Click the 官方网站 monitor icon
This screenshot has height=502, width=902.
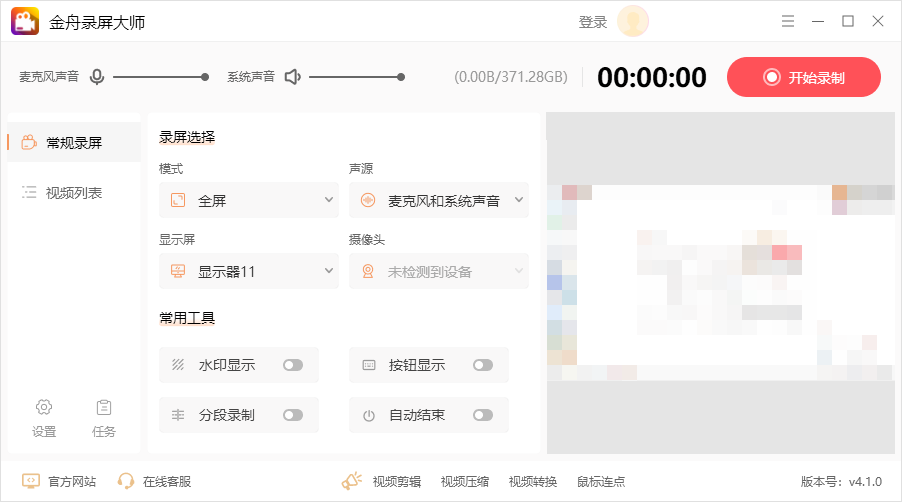click(x=30, y=481)
